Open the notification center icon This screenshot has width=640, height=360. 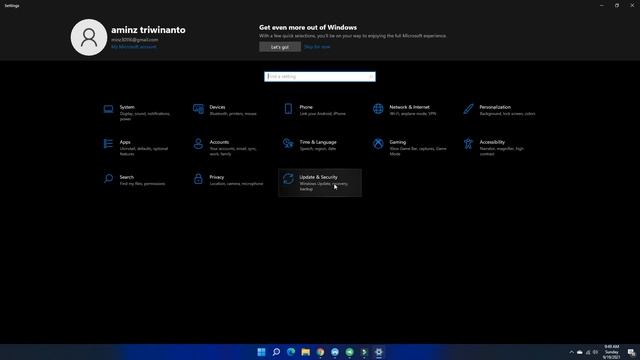(631, 352)
